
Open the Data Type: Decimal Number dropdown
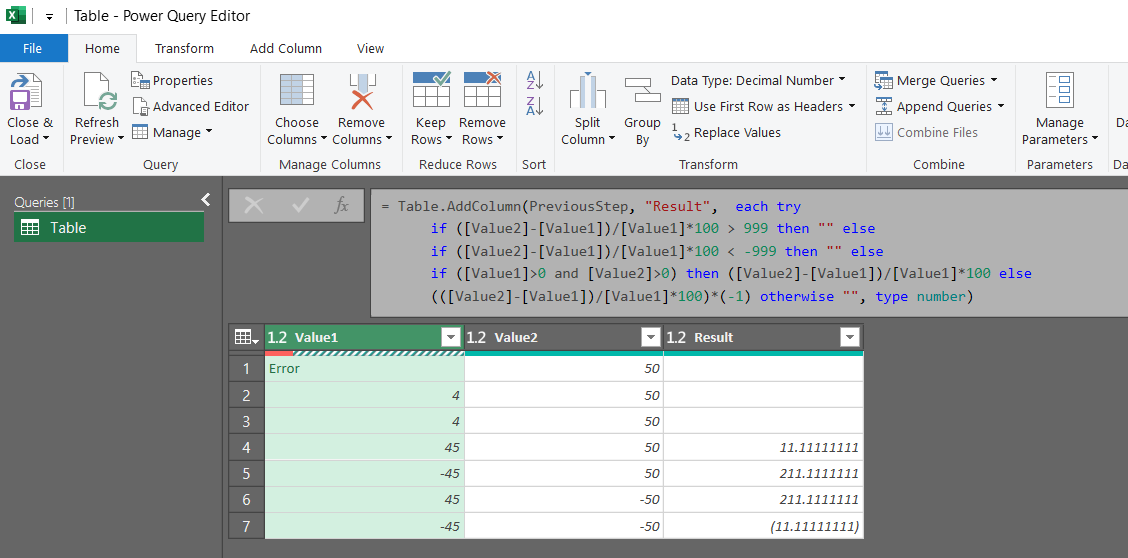pos(758,81)
